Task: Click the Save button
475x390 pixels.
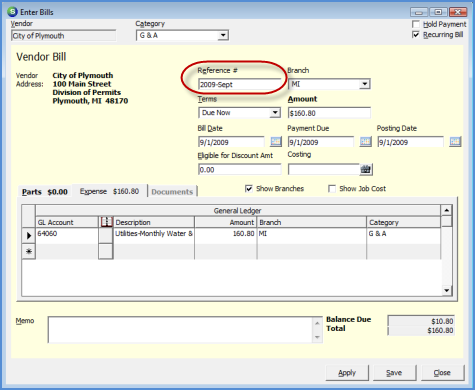Action: [394, 373]
